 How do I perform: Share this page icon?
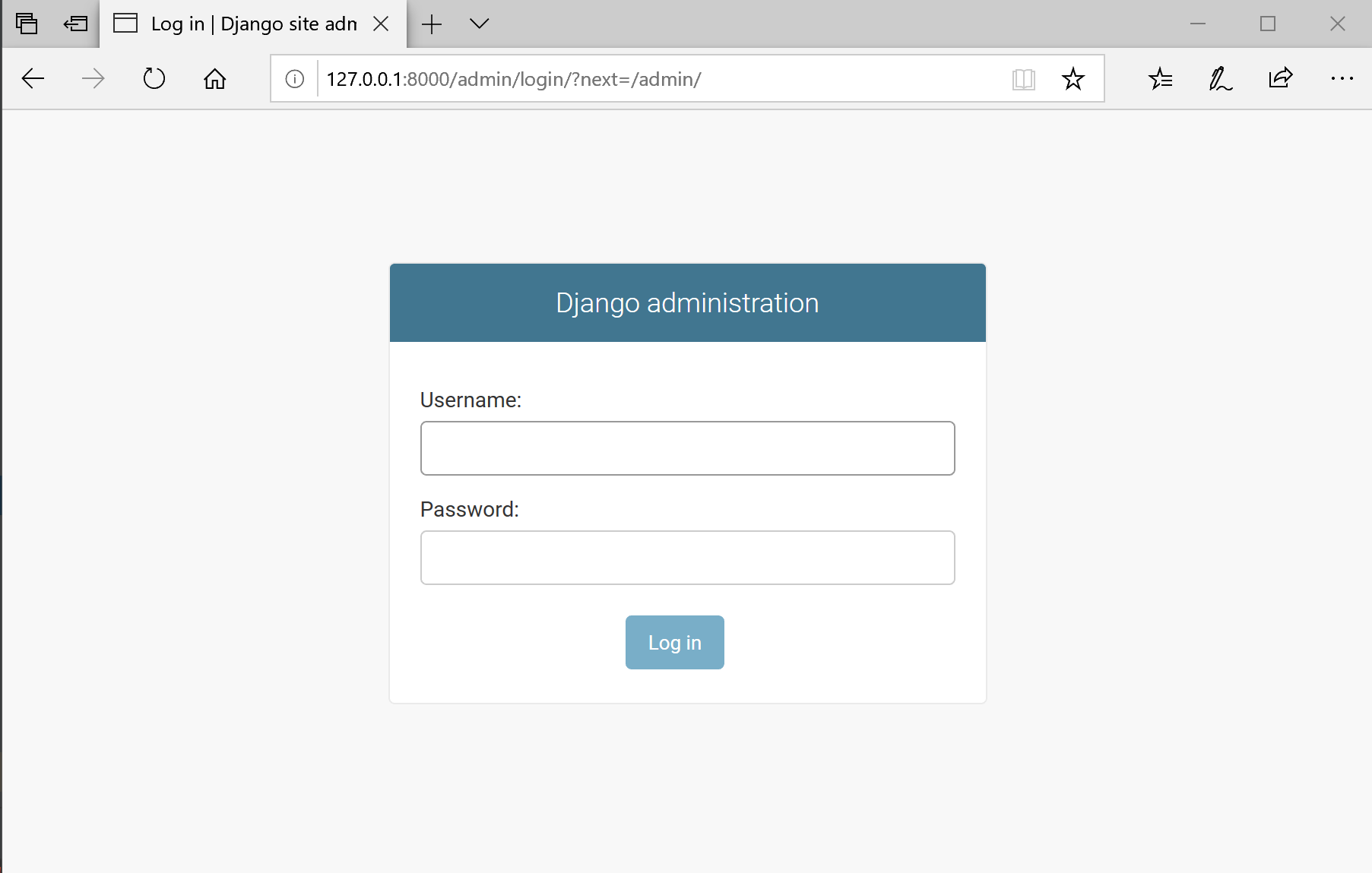click(x=1281, y=79)
